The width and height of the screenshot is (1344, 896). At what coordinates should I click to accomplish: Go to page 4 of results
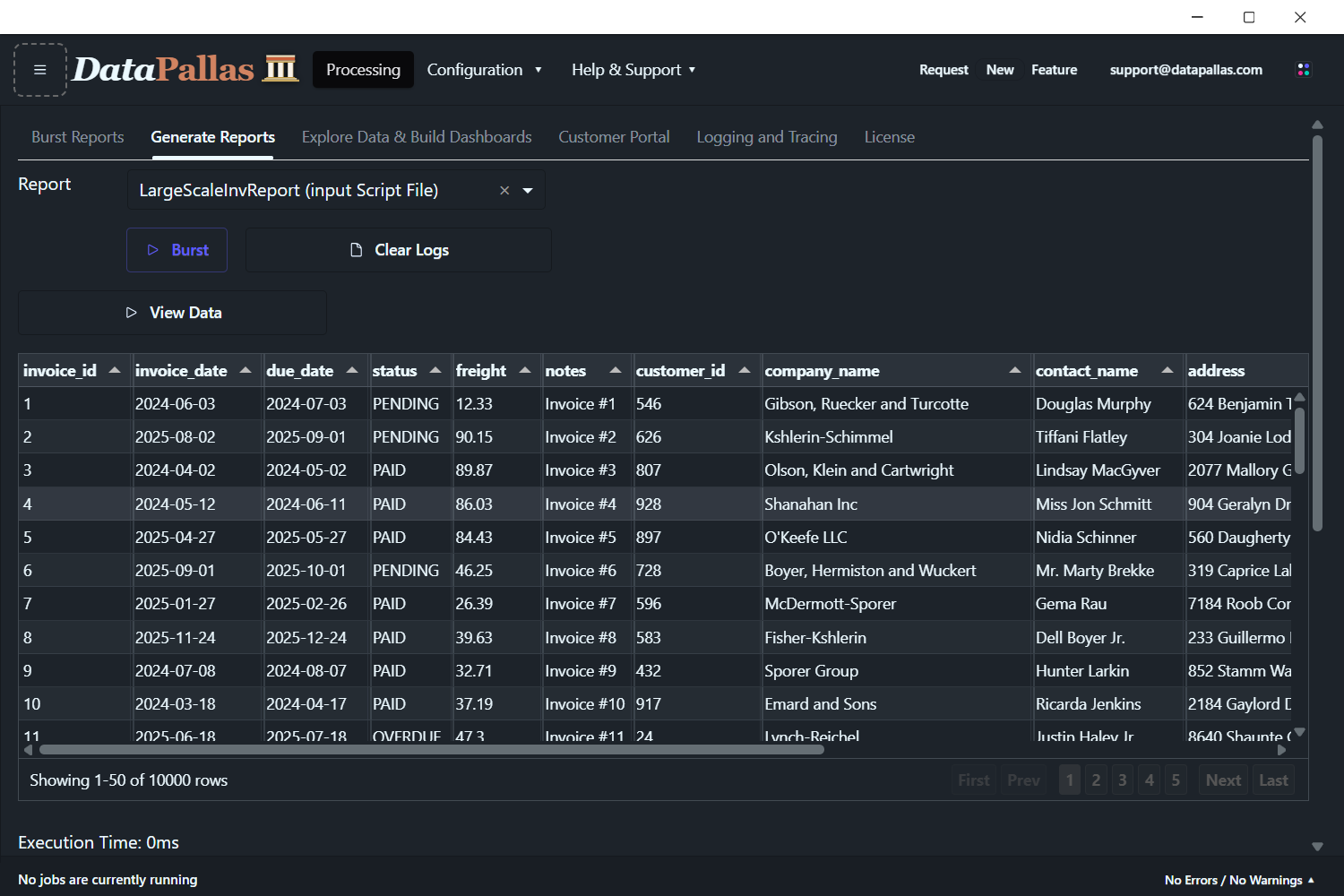1149,780
